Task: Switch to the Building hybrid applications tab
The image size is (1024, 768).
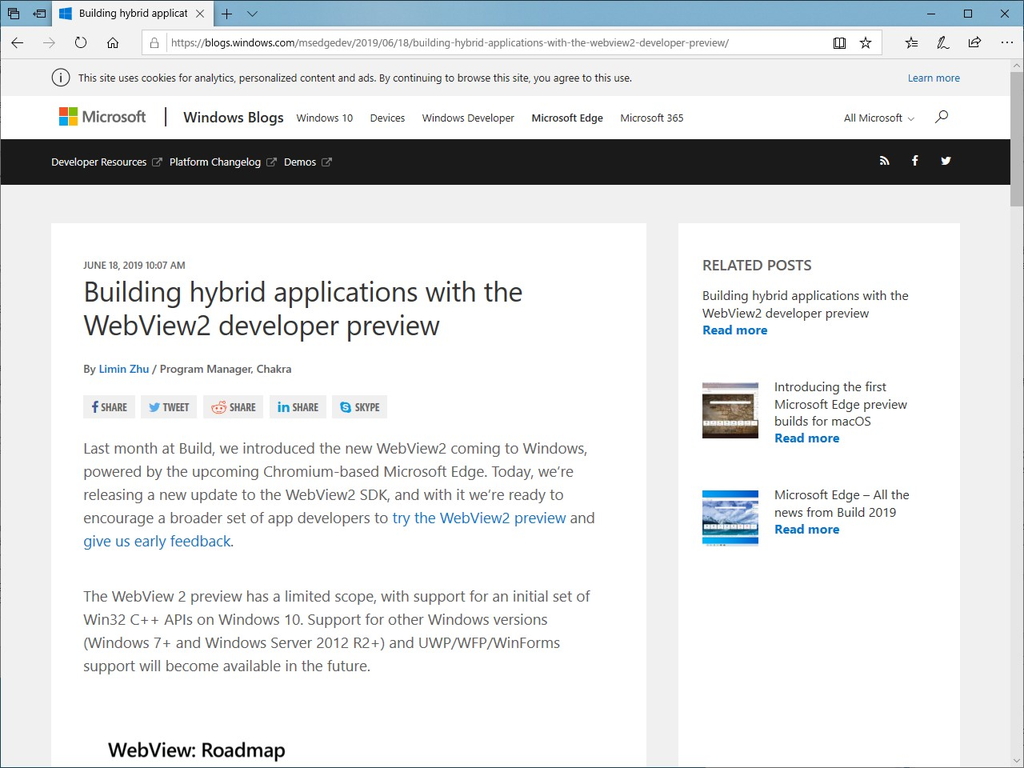Action: point(130,14)
